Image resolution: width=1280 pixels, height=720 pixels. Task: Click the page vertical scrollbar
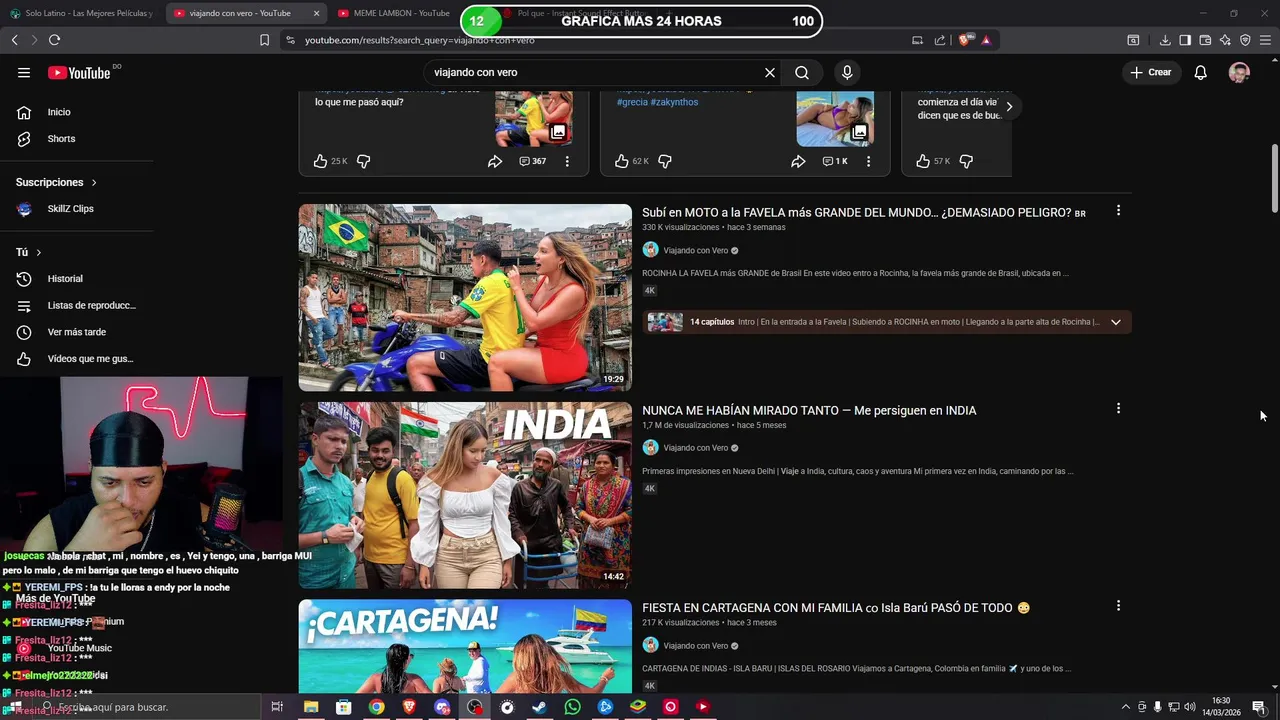pos(1274,179)
